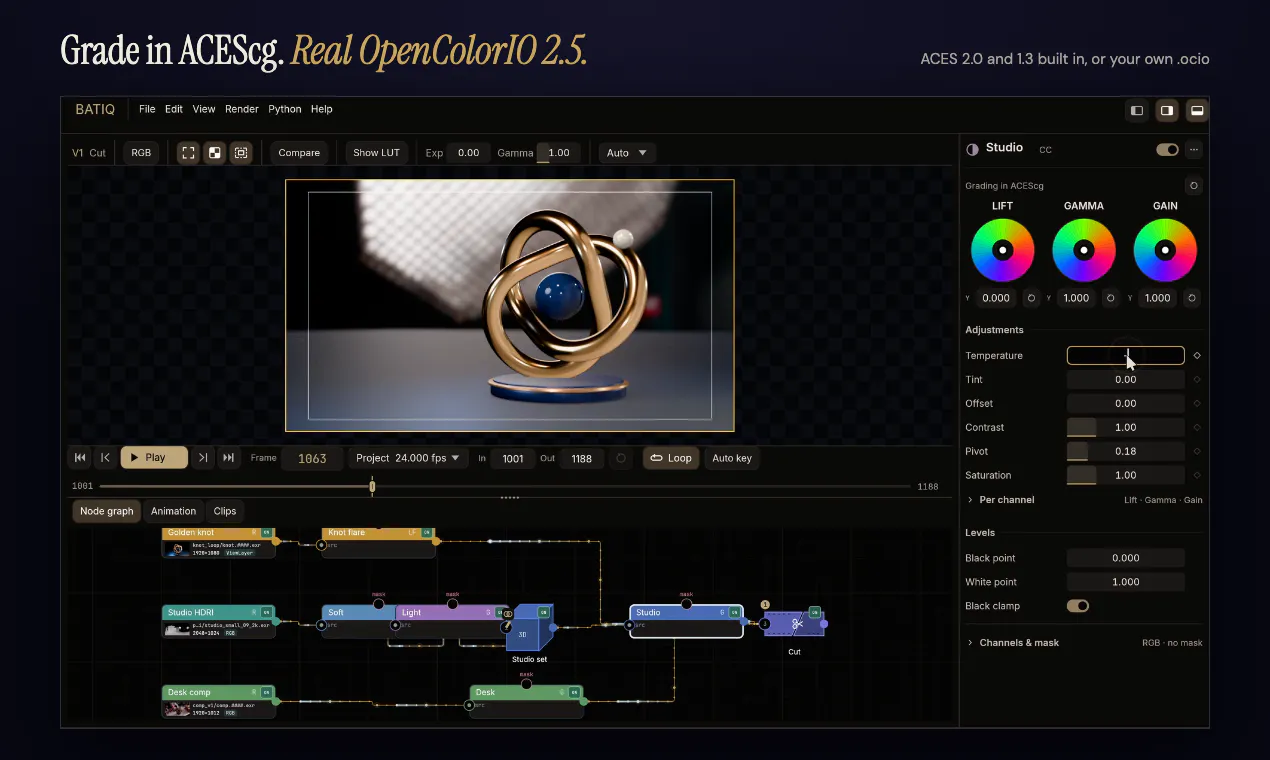The image size is (1270, 760).
Task: Open the View menu
Action: coord(204,109)
